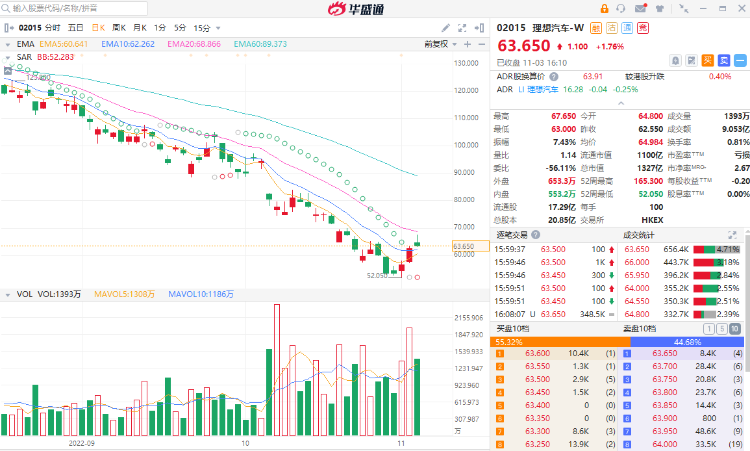The height and width of the screenshot is (451, 750).
Task: Select depth level 1 toggle
Action: click(x=709, y=329)
